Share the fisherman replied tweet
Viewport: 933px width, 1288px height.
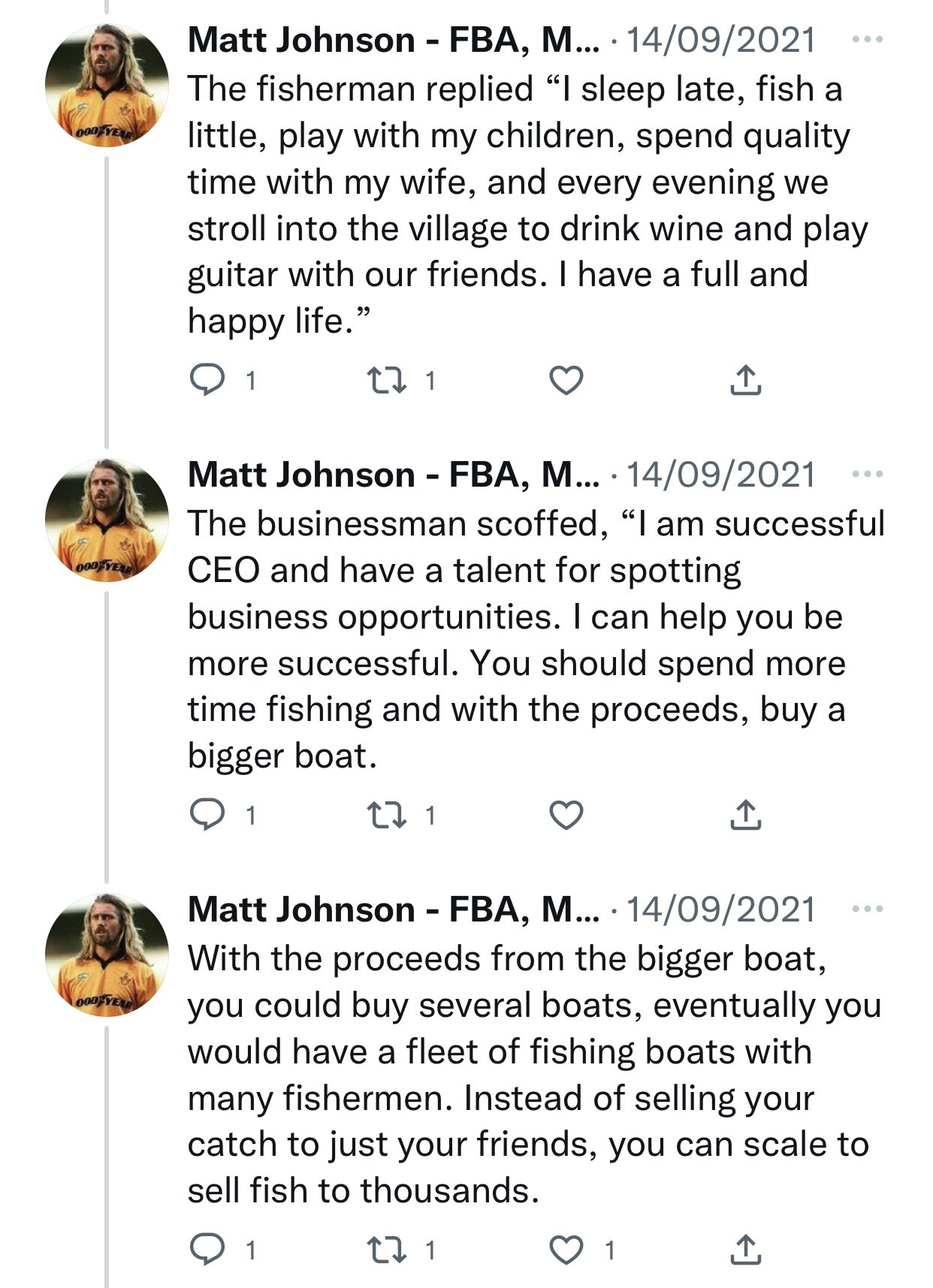pos(745,380)
